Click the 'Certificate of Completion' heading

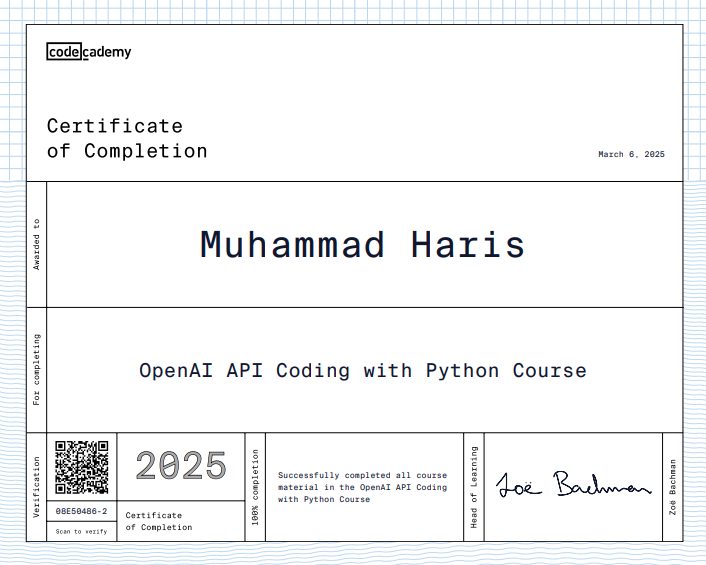pyautogui.click(x=127, y=139)
